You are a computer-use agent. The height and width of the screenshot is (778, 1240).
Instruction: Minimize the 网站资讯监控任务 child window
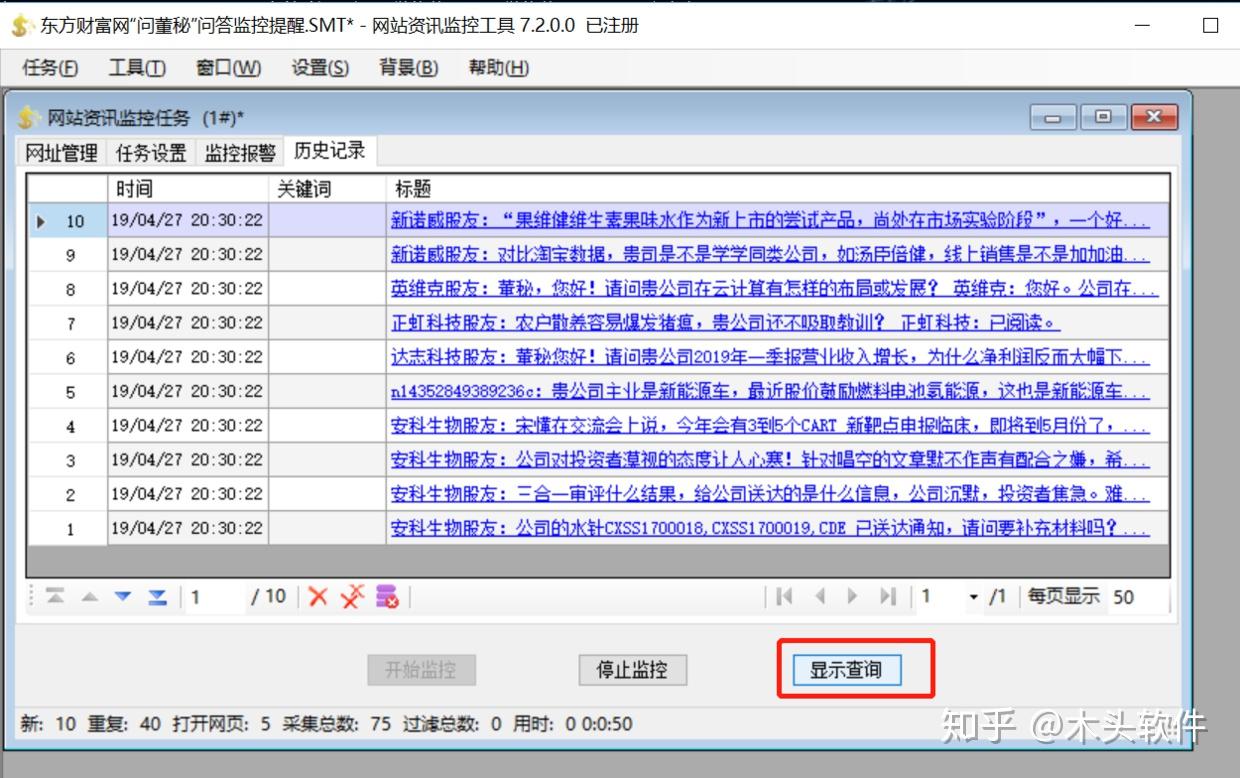coord(1052,117)
